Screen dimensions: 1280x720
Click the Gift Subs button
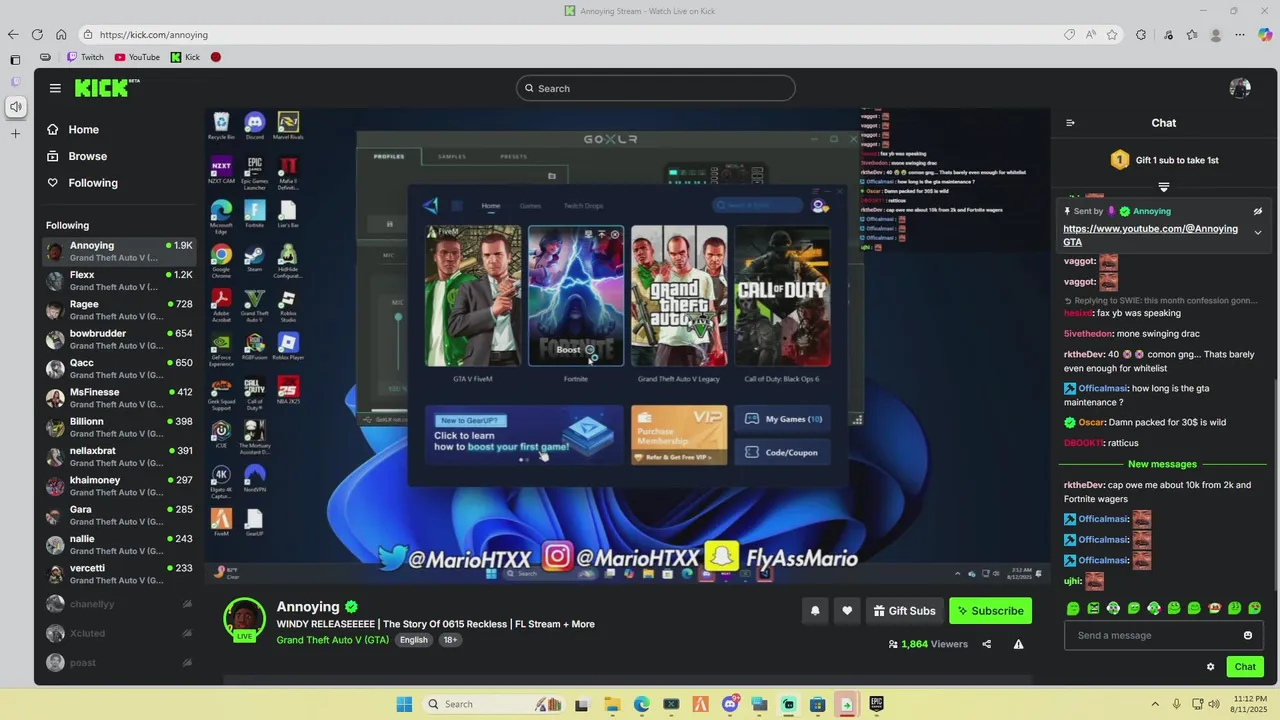(x=904, y=611)
